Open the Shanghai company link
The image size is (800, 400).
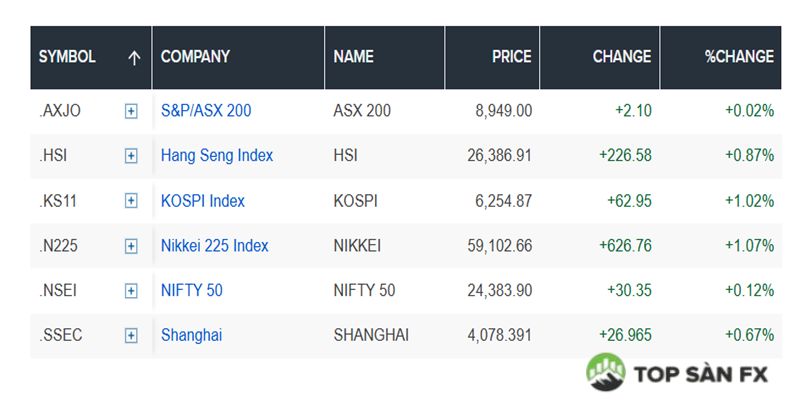click(x=191, y=336)
